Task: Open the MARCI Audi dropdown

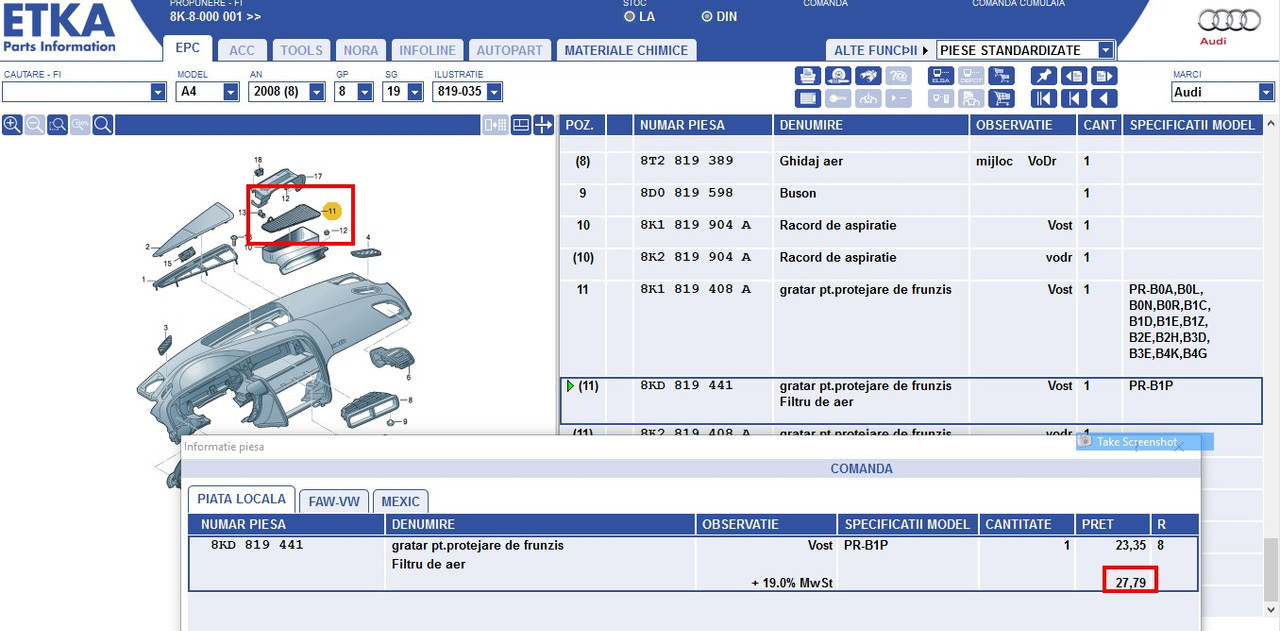Action: 1266,92
